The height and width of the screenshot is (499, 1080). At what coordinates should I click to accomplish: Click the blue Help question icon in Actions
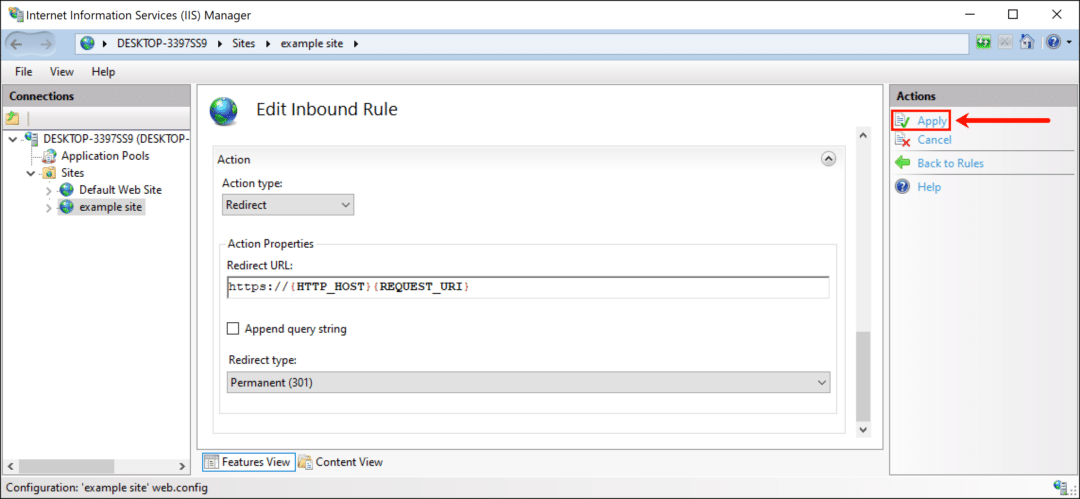click(902, 187)
